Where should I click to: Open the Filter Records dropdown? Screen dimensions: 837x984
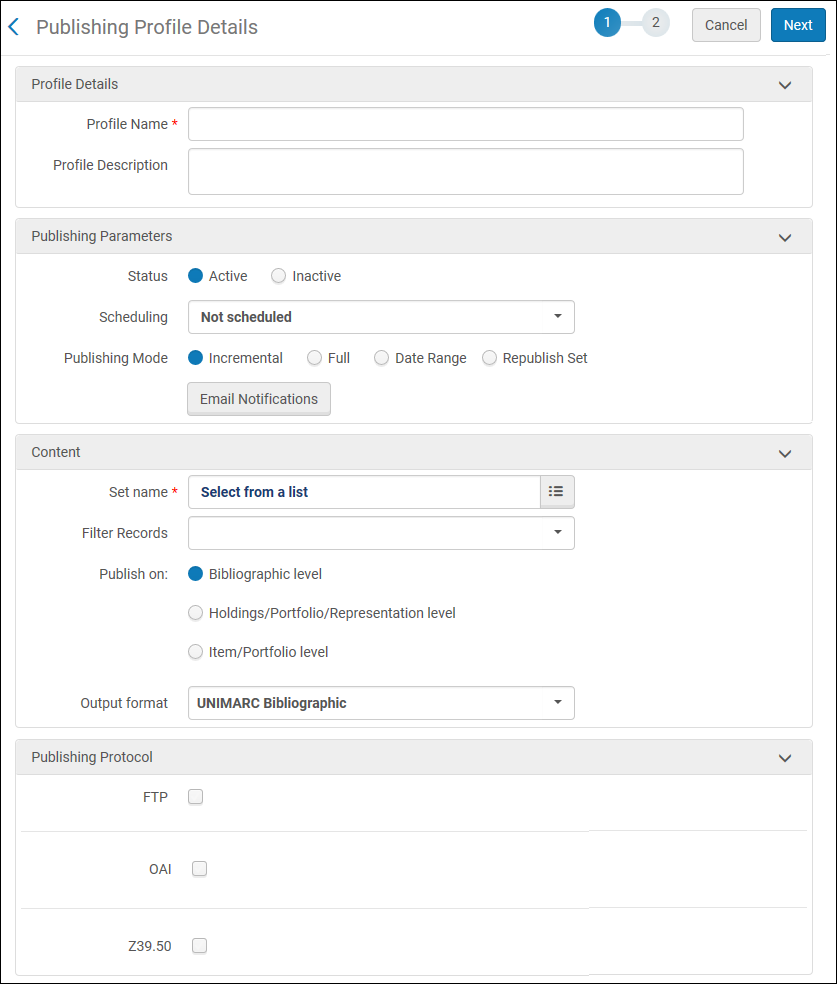pos(381,533)
